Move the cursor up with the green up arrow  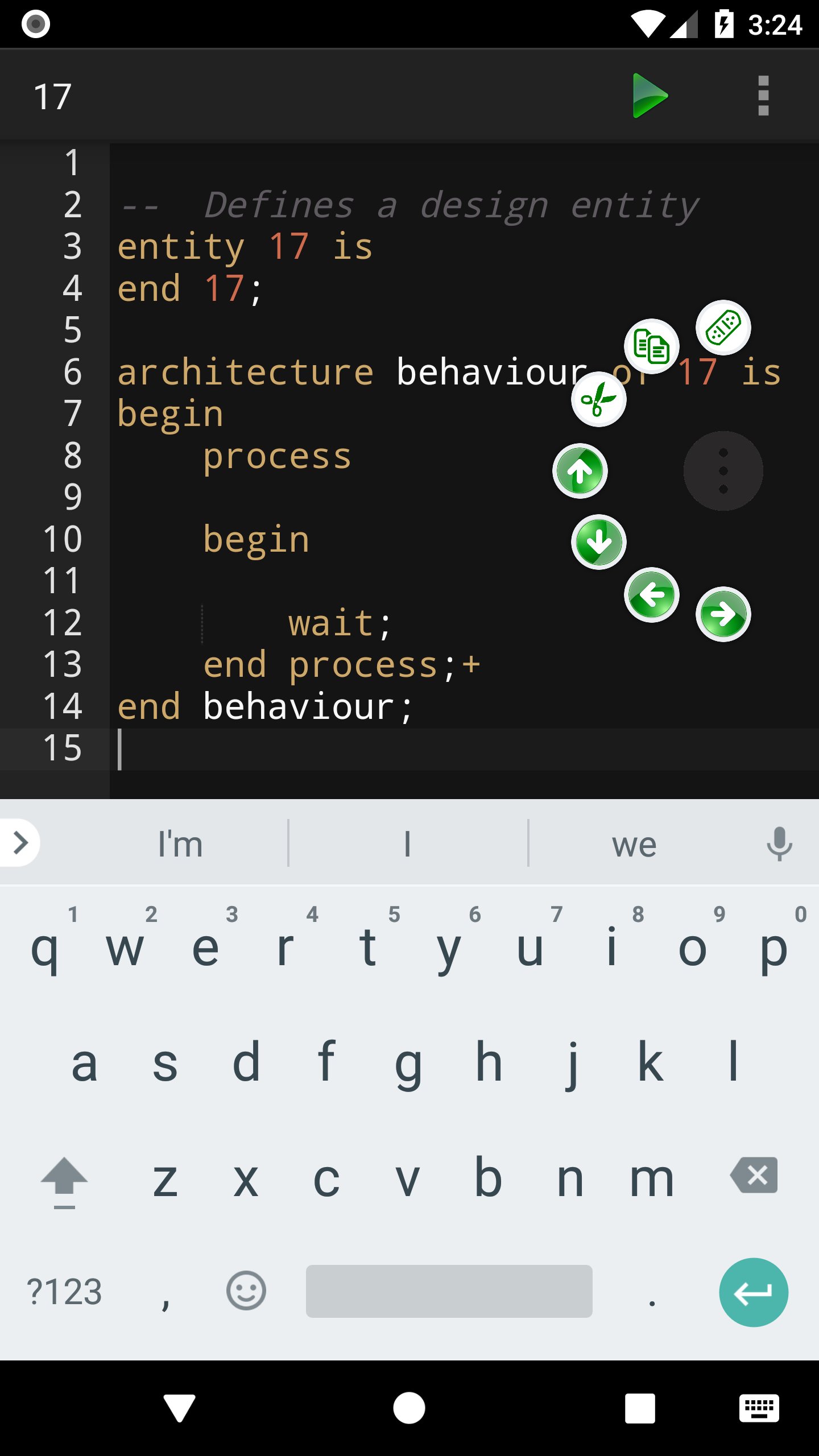(580, 471)
